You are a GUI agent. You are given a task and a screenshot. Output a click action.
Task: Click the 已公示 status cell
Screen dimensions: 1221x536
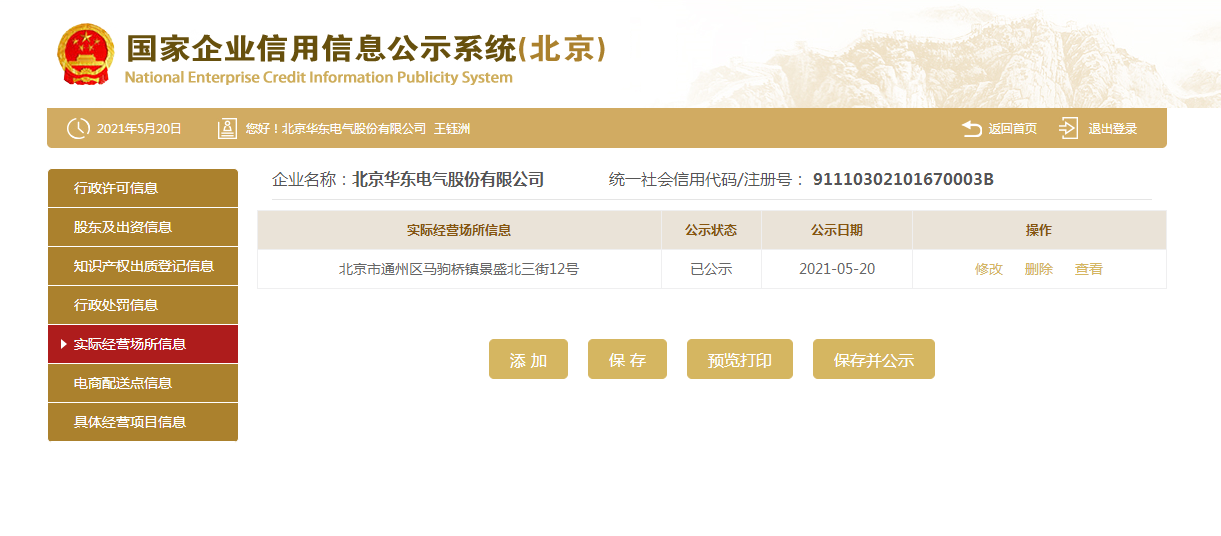712,269
